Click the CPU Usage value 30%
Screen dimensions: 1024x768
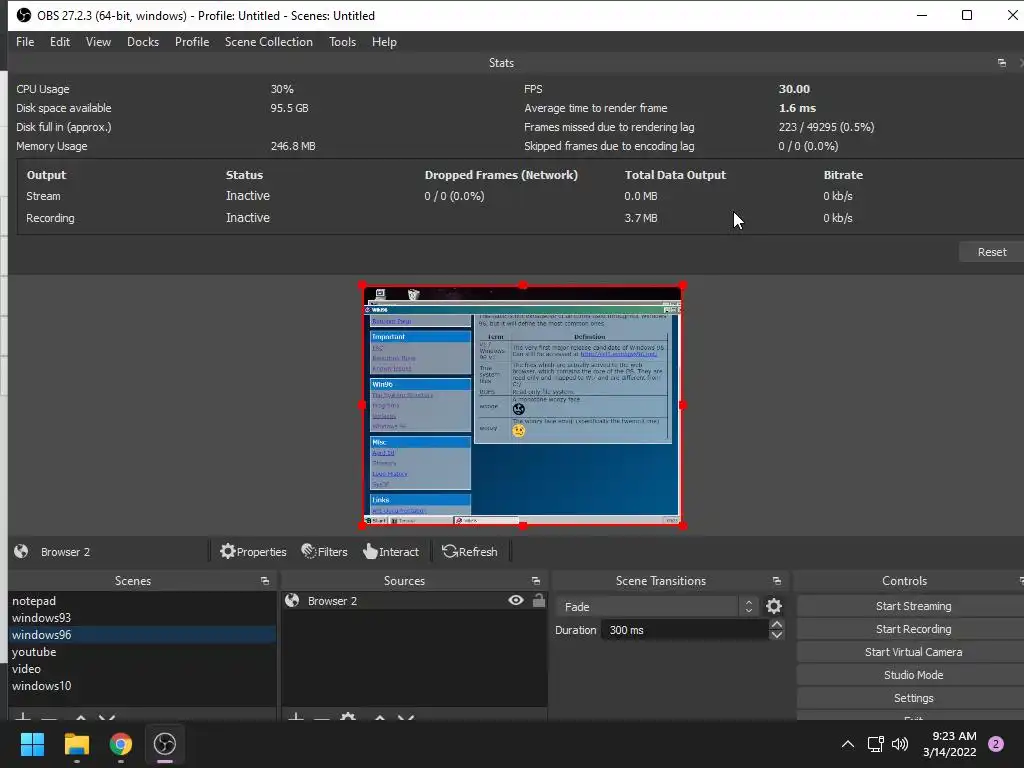pyautogui.click(x=282, y=89)
